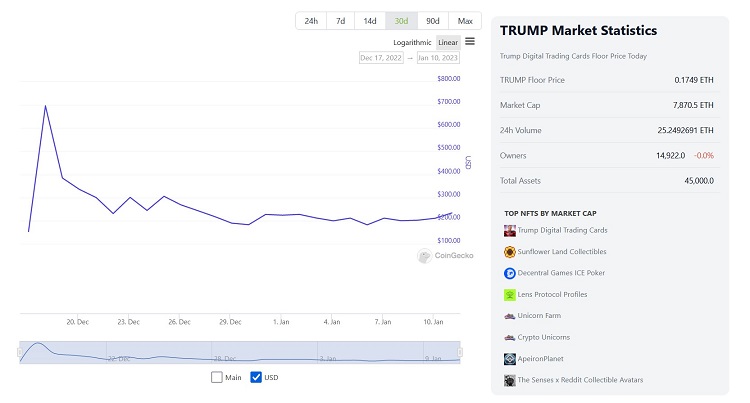
Task: Click the Unicorn Farm icon
Action: point(509,316)
